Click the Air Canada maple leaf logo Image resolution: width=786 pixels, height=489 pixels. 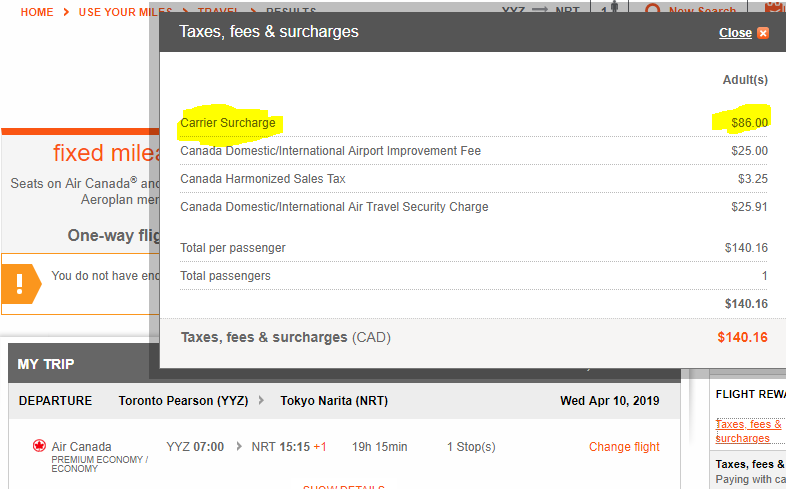[x=39, y=445]
